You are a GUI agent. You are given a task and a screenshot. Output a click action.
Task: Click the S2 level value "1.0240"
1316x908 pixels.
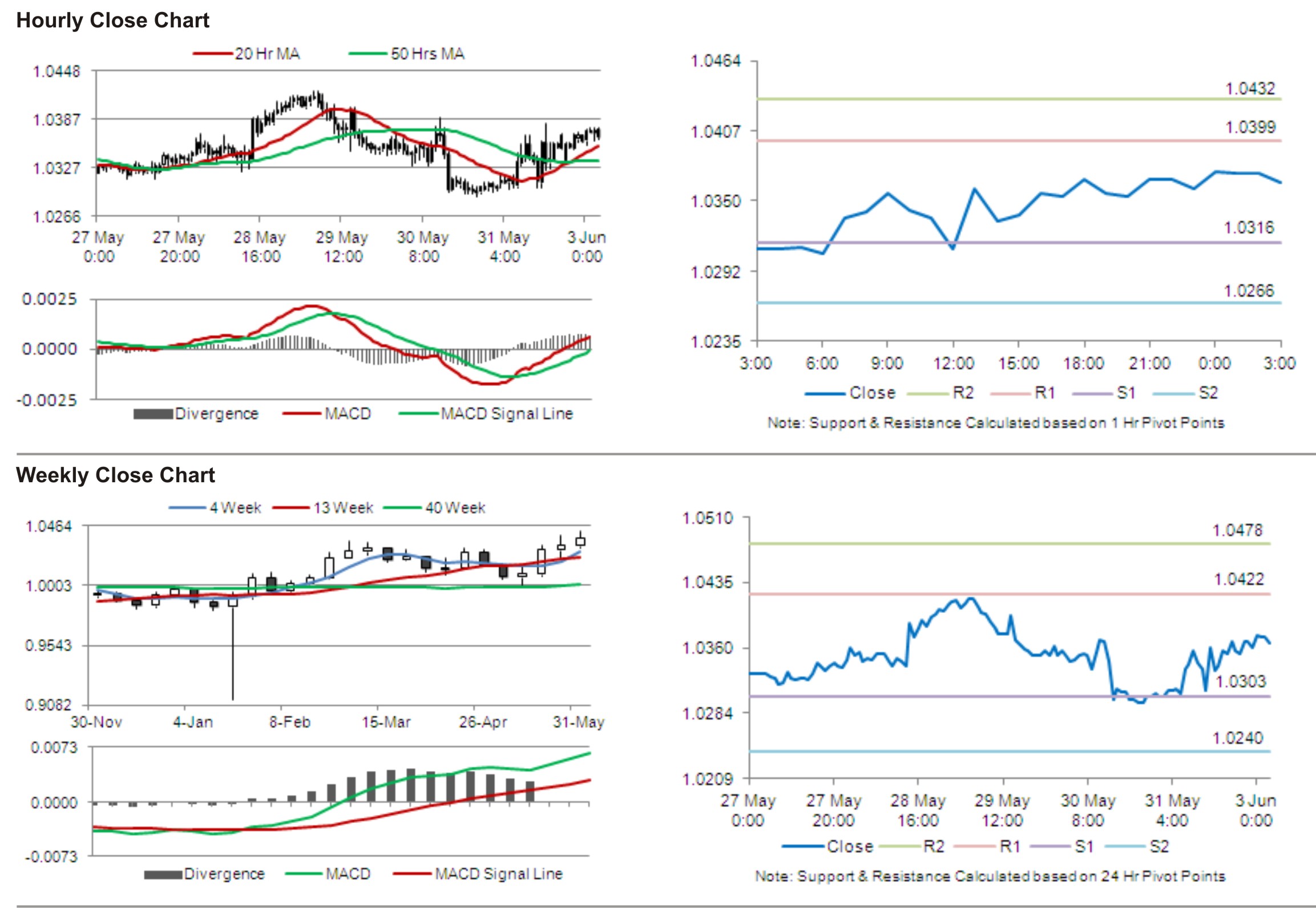(1237, 738)
